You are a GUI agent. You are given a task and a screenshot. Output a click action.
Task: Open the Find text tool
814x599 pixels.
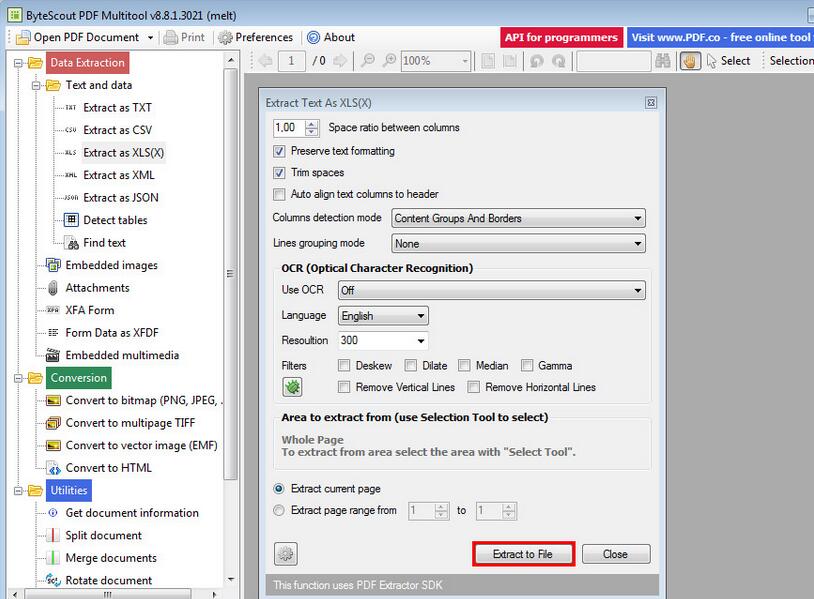tap(104, 242)
